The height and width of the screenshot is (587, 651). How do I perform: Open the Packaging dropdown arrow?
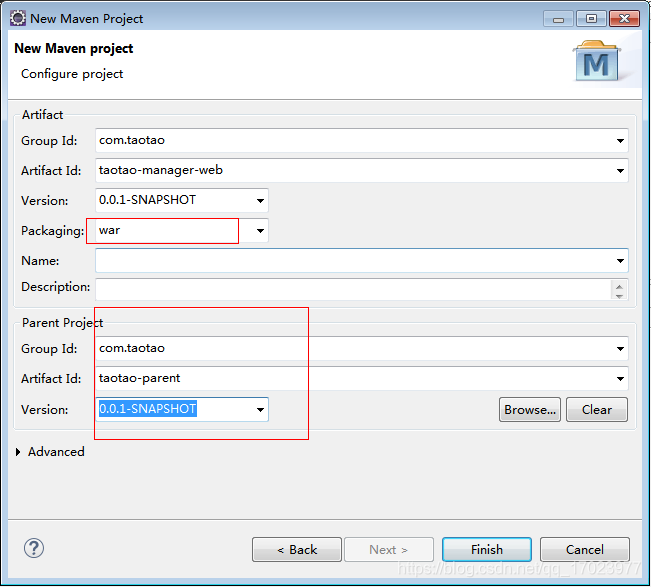[x=260, y=230]
